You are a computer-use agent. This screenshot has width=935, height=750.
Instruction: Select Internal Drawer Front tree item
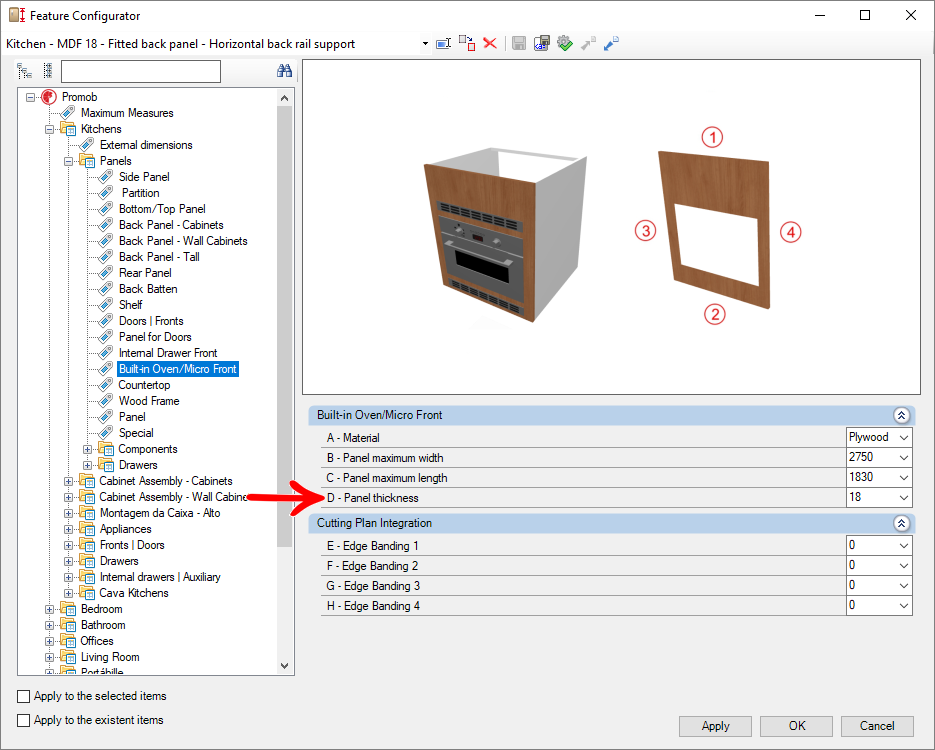[x=168, y=353]
